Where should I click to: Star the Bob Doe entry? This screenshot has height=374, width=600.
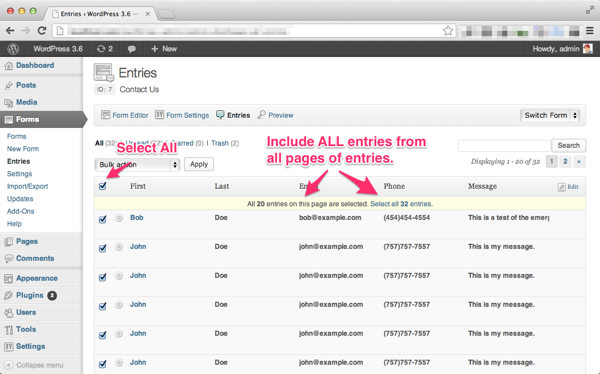point(119,218)
